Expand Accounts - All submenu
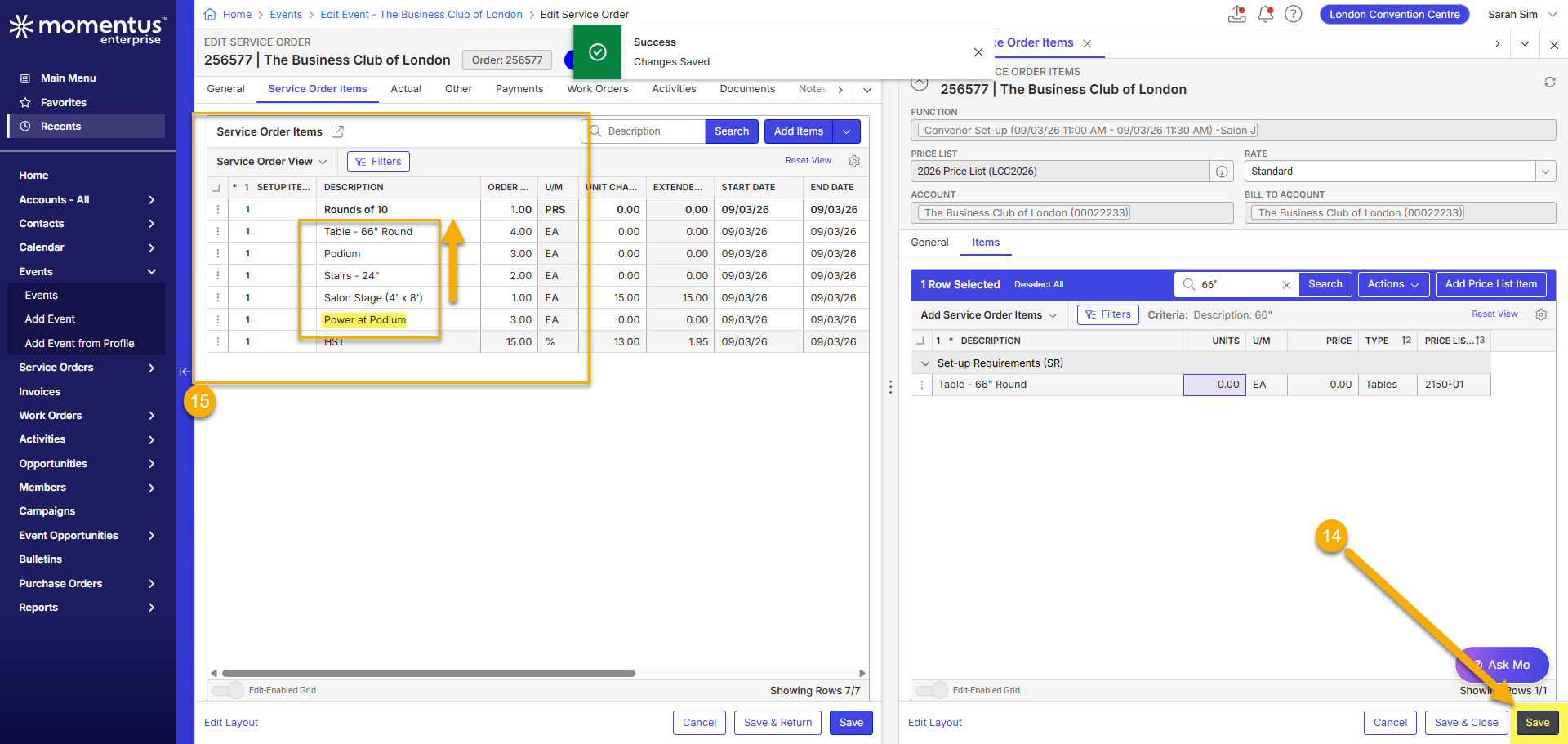Screen dimensions: 1568x744 (x=152, y=200)
